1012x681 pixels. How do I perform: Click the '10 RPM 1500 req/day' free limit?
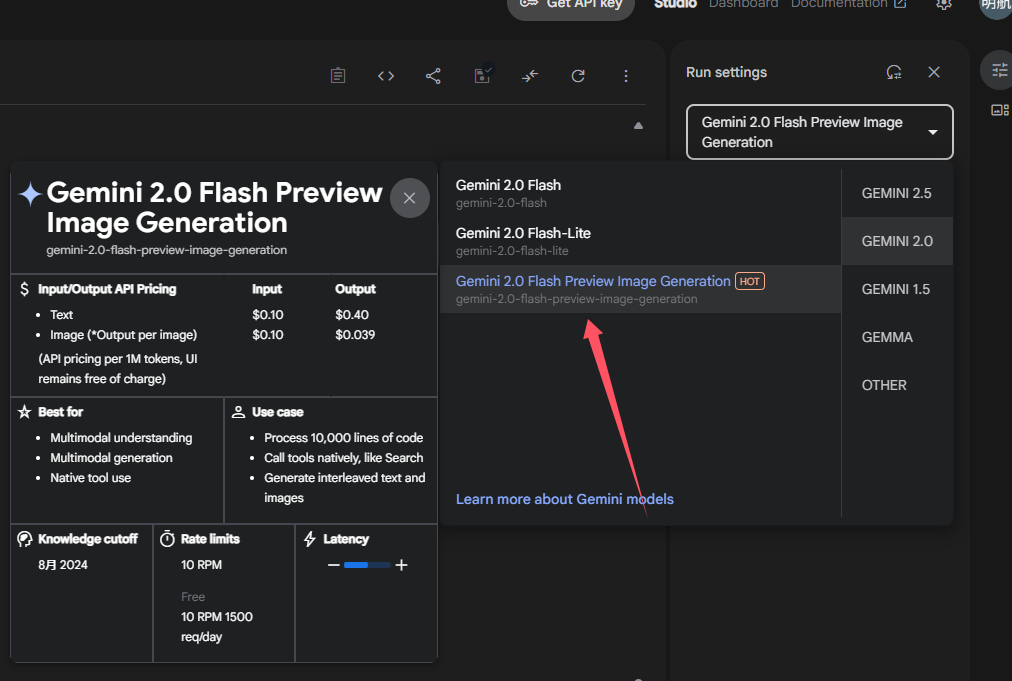217,627
